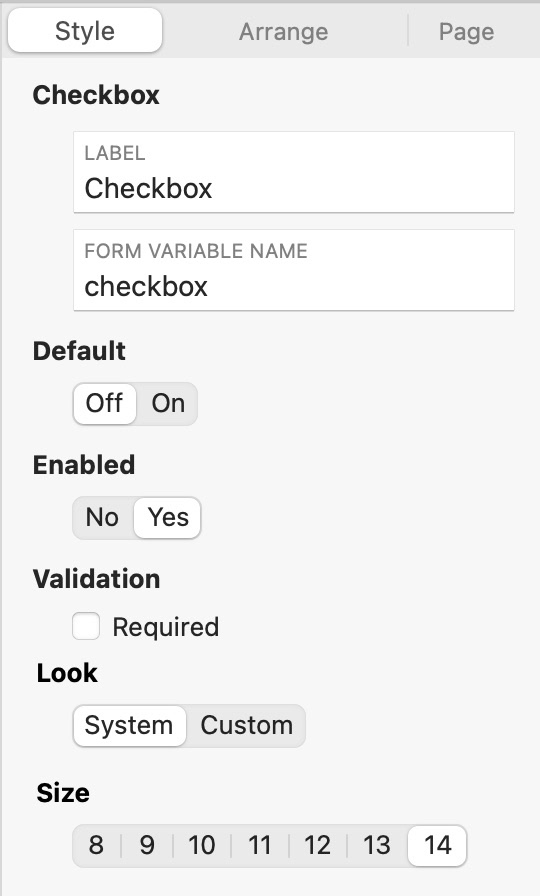Set Enabled to Yes
This screenshot has height=896, width=540.
pos(167,517)
